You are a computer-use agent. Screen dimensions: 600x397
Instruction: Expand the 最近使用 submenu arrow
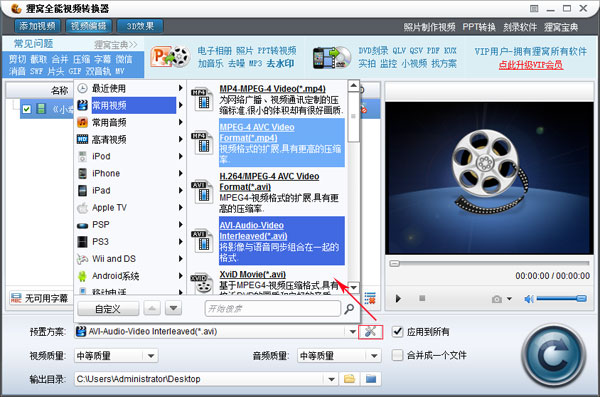coord(180,88)
